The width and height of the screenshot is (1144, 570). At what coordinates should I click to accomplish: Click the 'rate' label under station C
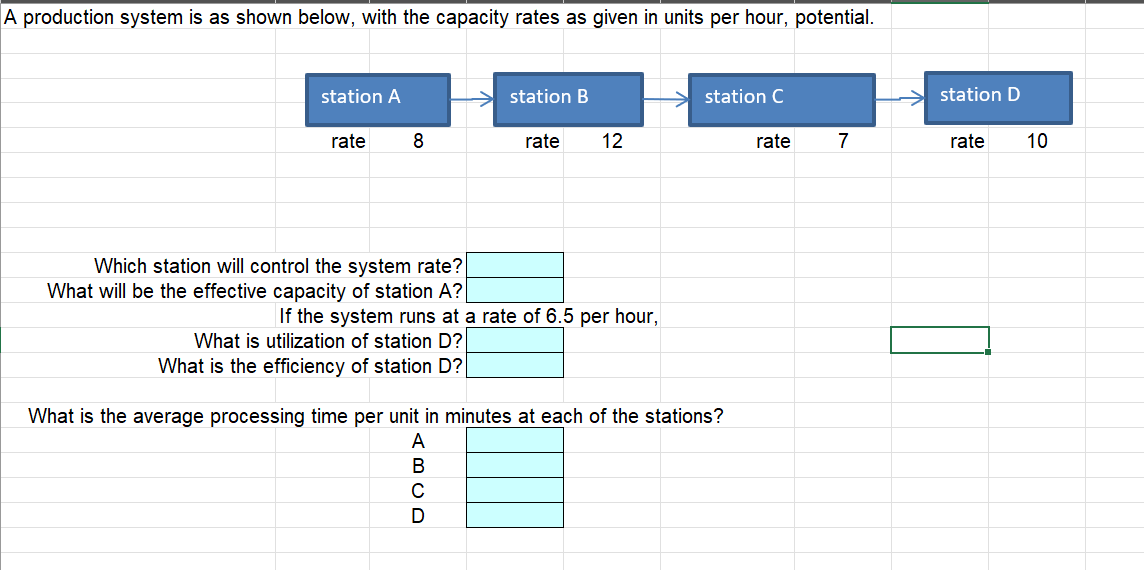(773, 141)
